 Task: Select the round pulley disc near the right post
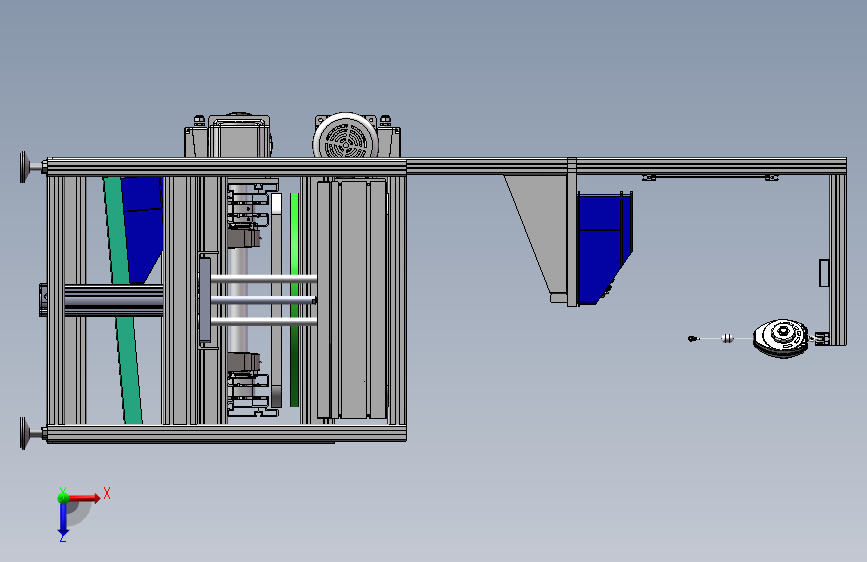click(780, 338)
